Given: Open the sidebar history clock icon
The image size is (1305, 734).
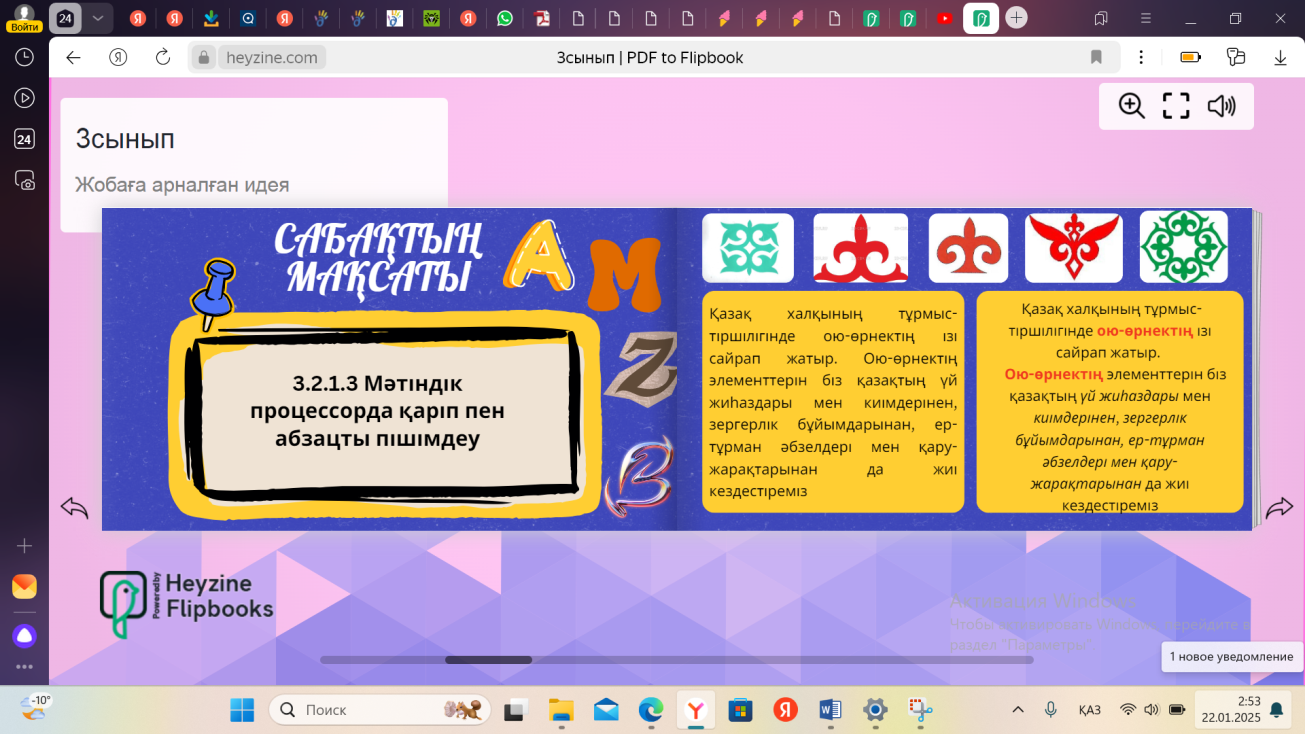Looking at the screenshot, I should [x=24, y=58].
